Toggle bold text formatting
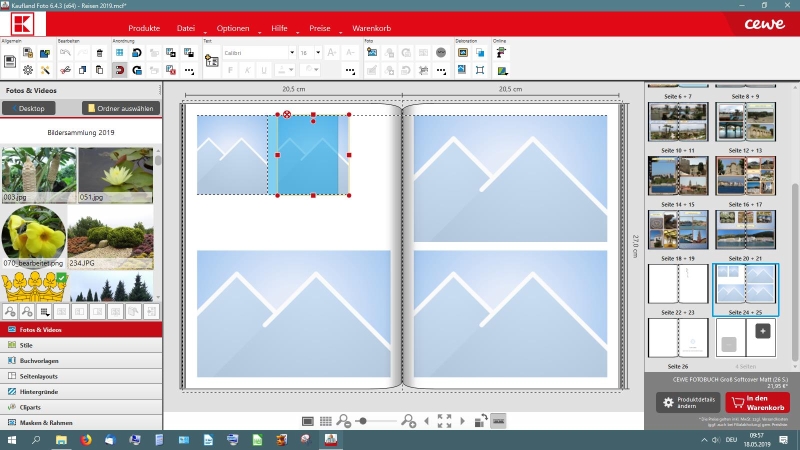 229,70
